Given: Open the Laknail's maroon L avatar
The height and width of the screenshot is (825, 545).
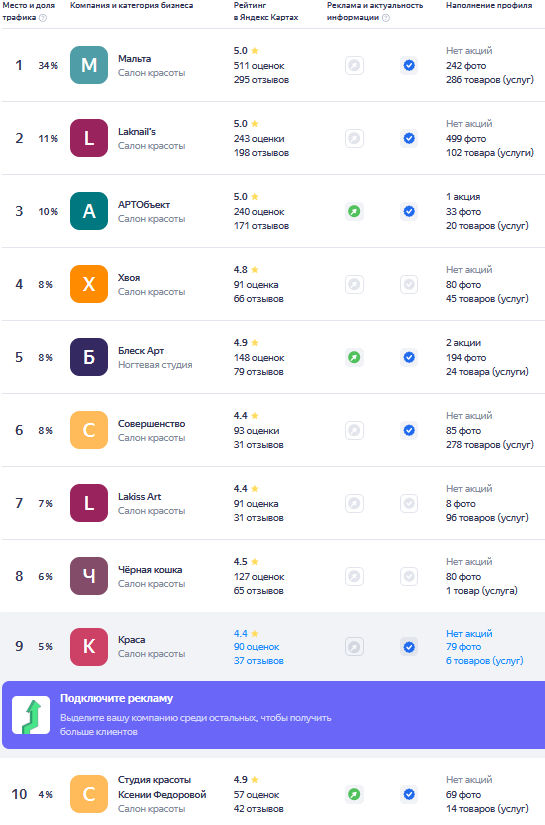Looking at the screenshot, I should (89, 138).
